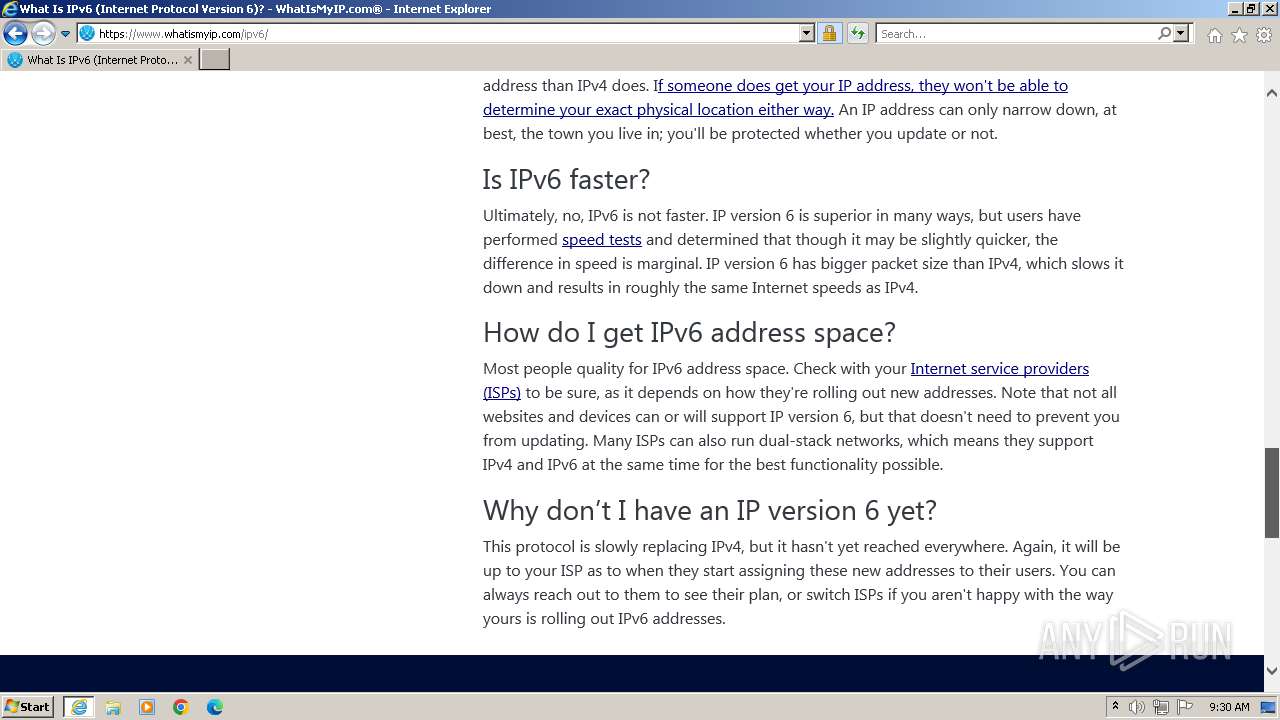Expand the address bar autocomplete dropdown
Viewport: 1280px width, 720px height.
pos(807,33)
